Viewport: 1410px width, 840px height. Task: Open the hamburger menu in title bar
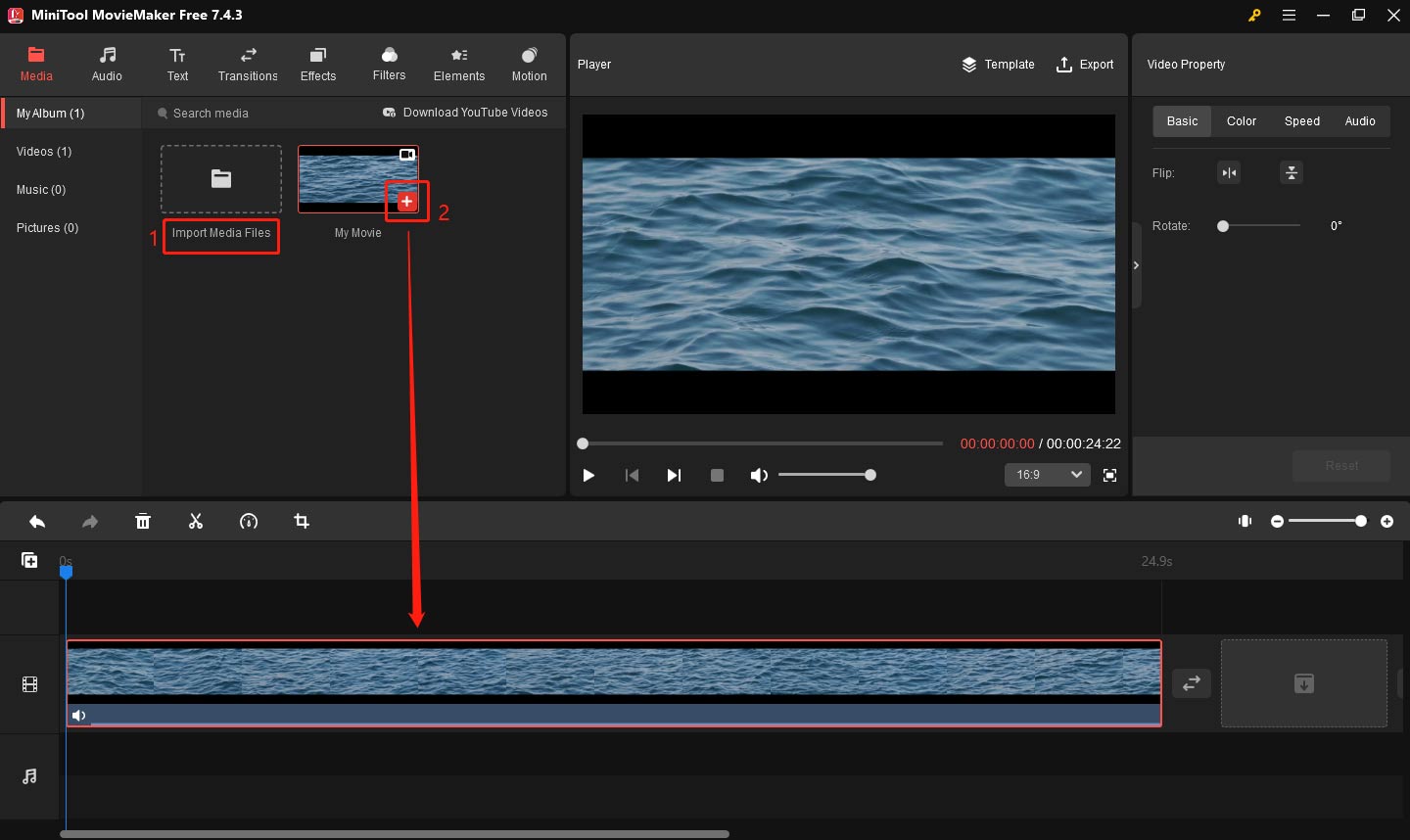click(x=1289, y=15)
